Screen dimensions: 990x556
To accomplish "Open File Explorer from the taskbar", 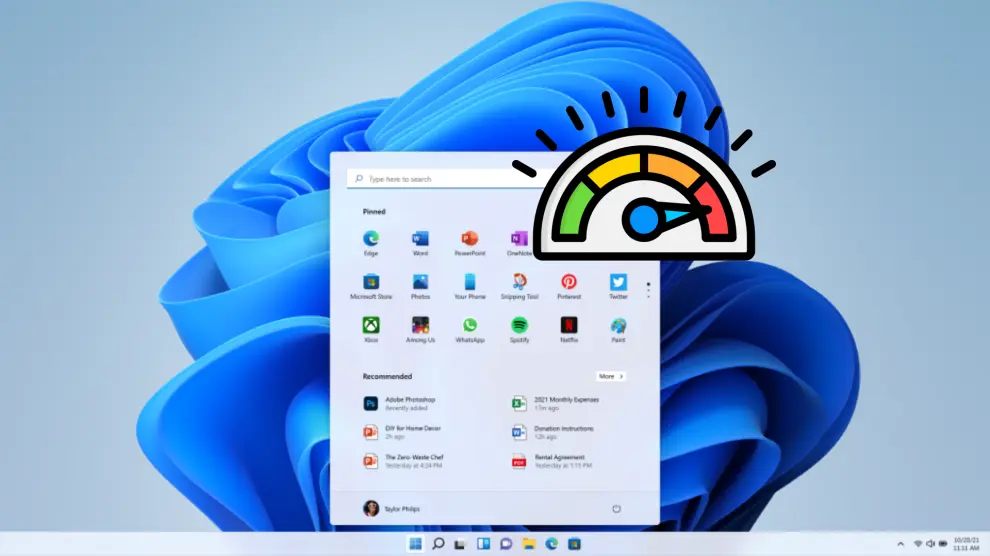I will (528, 544).
